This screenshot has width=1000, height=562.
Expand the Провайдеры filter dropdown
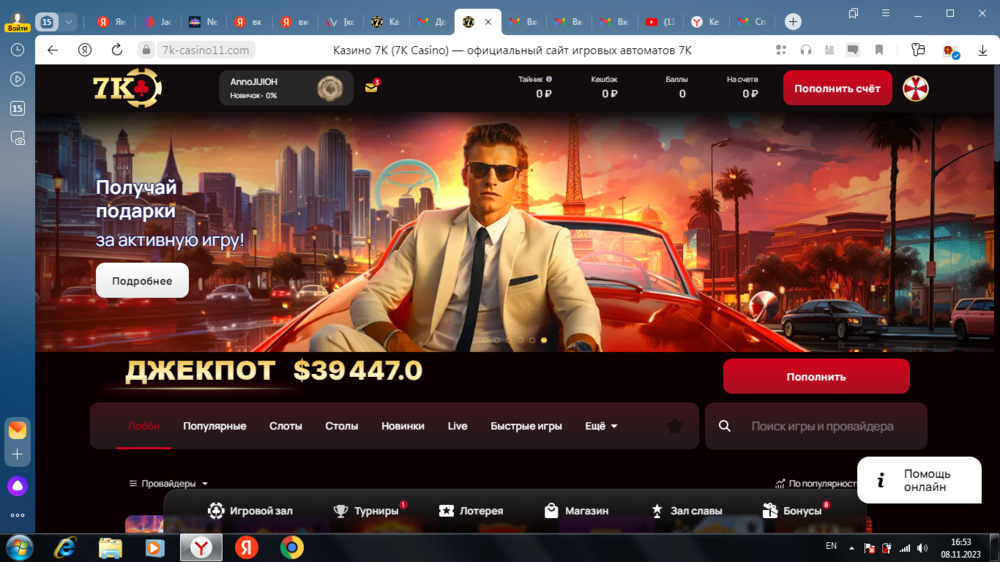pyautogui.click(x=168, y=484)
